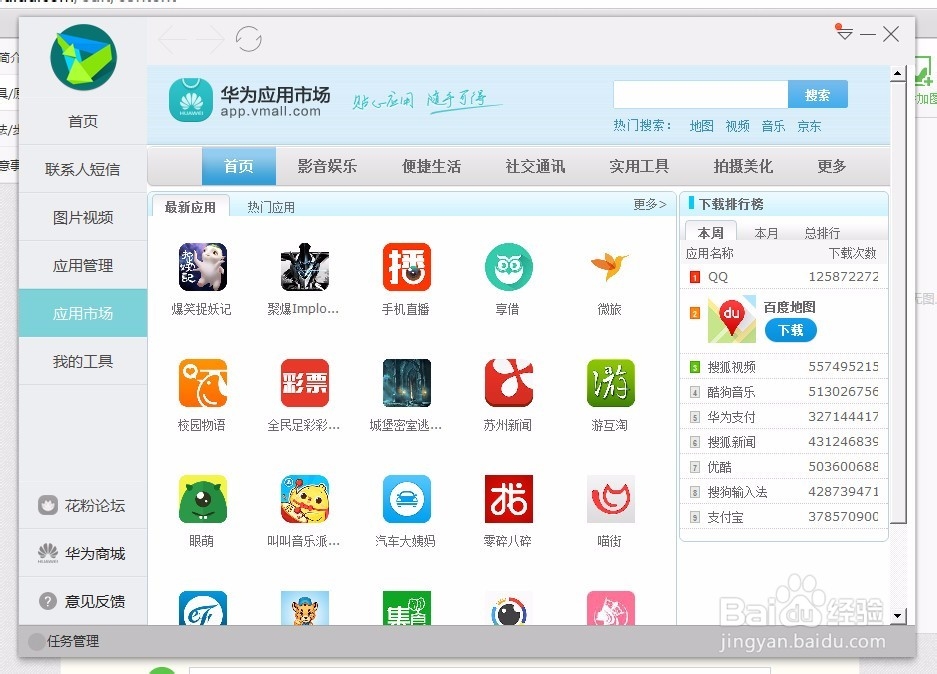The image size is (937, 674).
Task: Search hot keyword 地图
Action: (702, 126)
